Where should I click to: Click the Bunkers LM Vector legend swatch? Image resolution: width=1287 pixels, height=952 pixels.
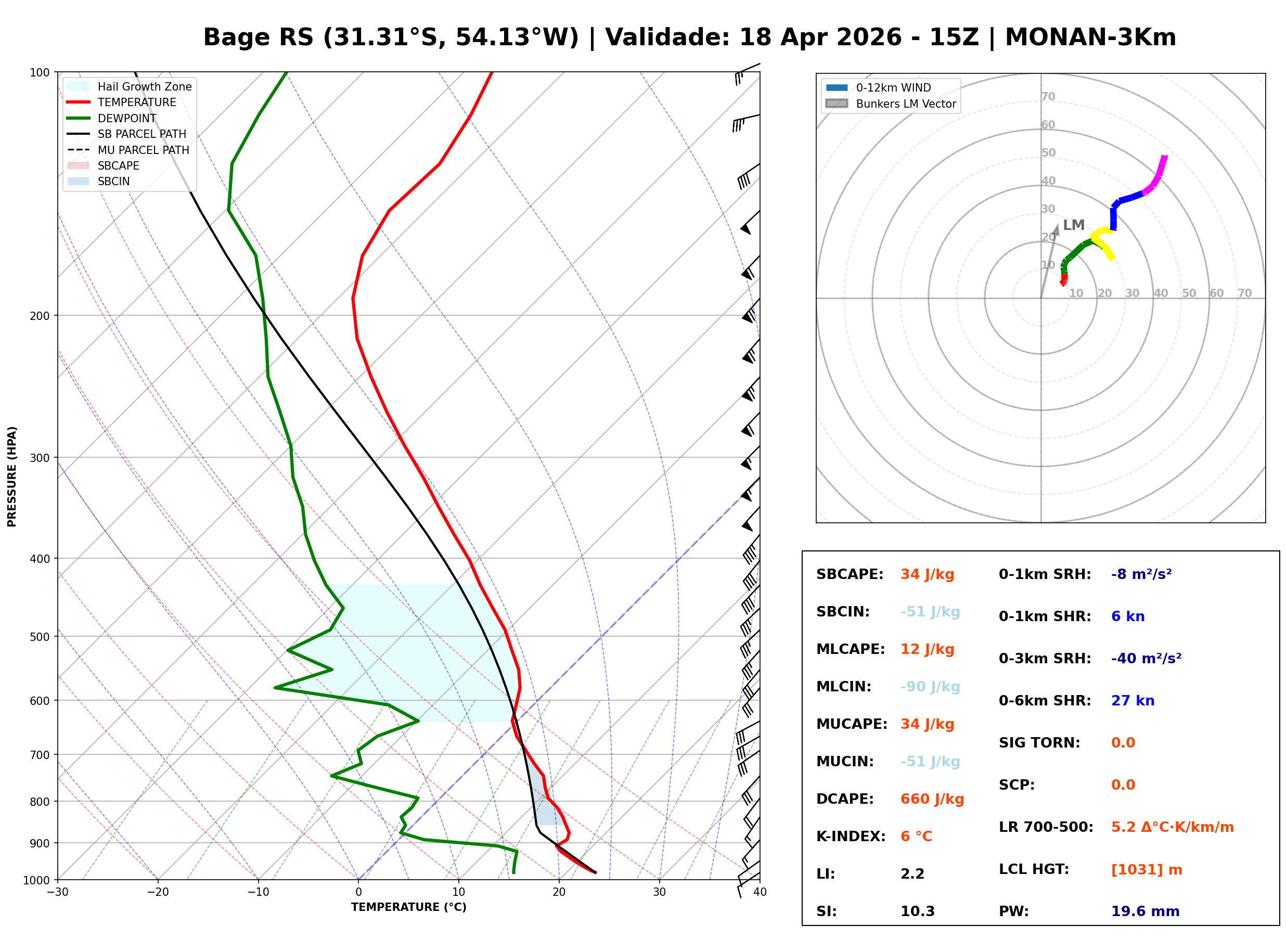coord(838,104)
